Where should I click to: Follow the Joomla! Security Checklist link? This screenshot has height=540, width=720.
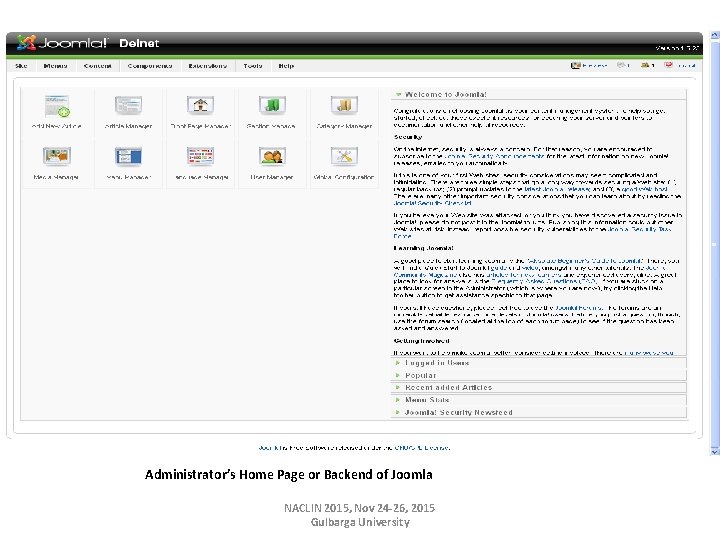[433, 202]
